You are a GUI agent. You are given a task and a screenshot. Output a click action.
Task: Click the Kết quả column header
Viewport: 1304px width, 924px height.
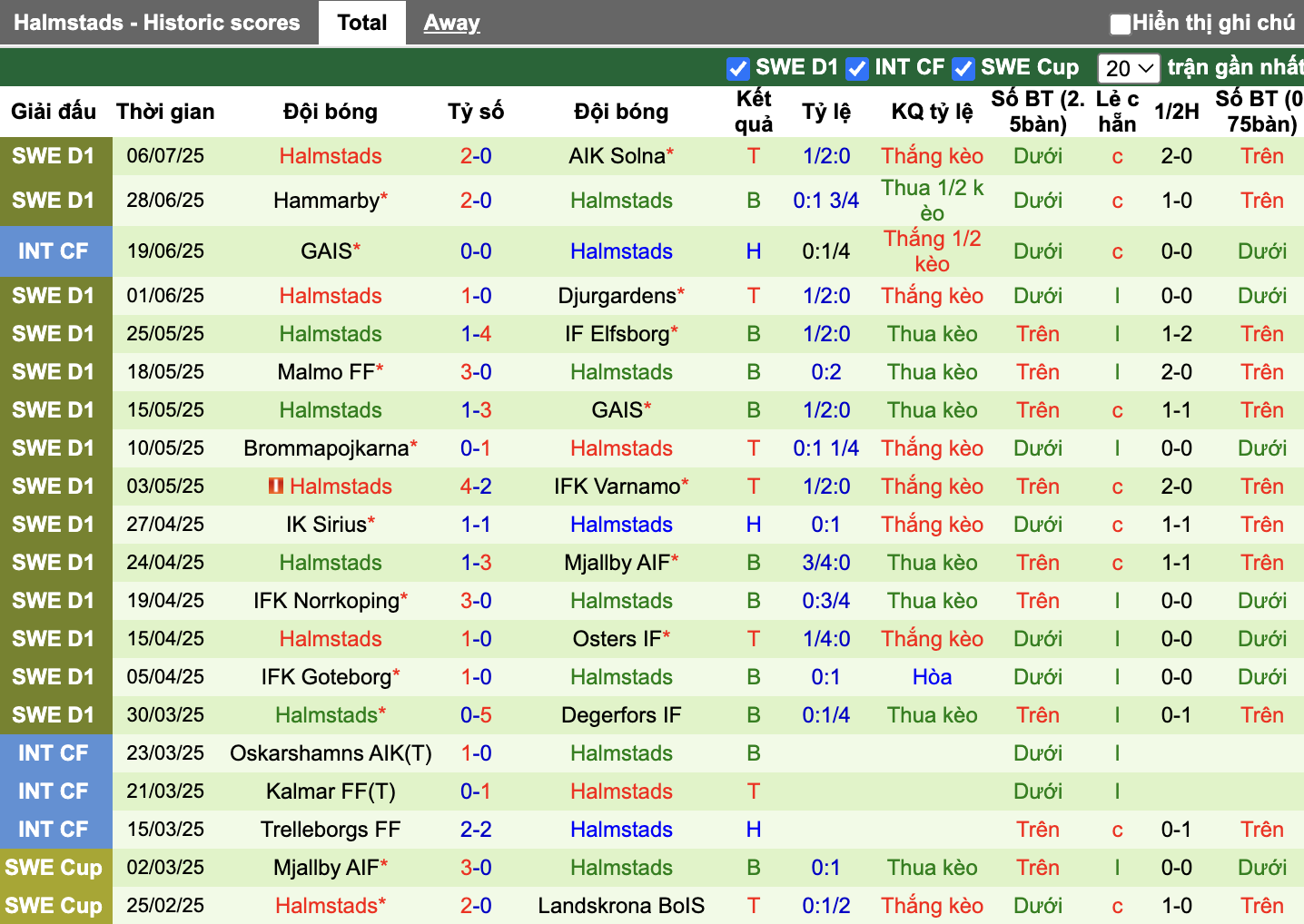tap(754, 112)
